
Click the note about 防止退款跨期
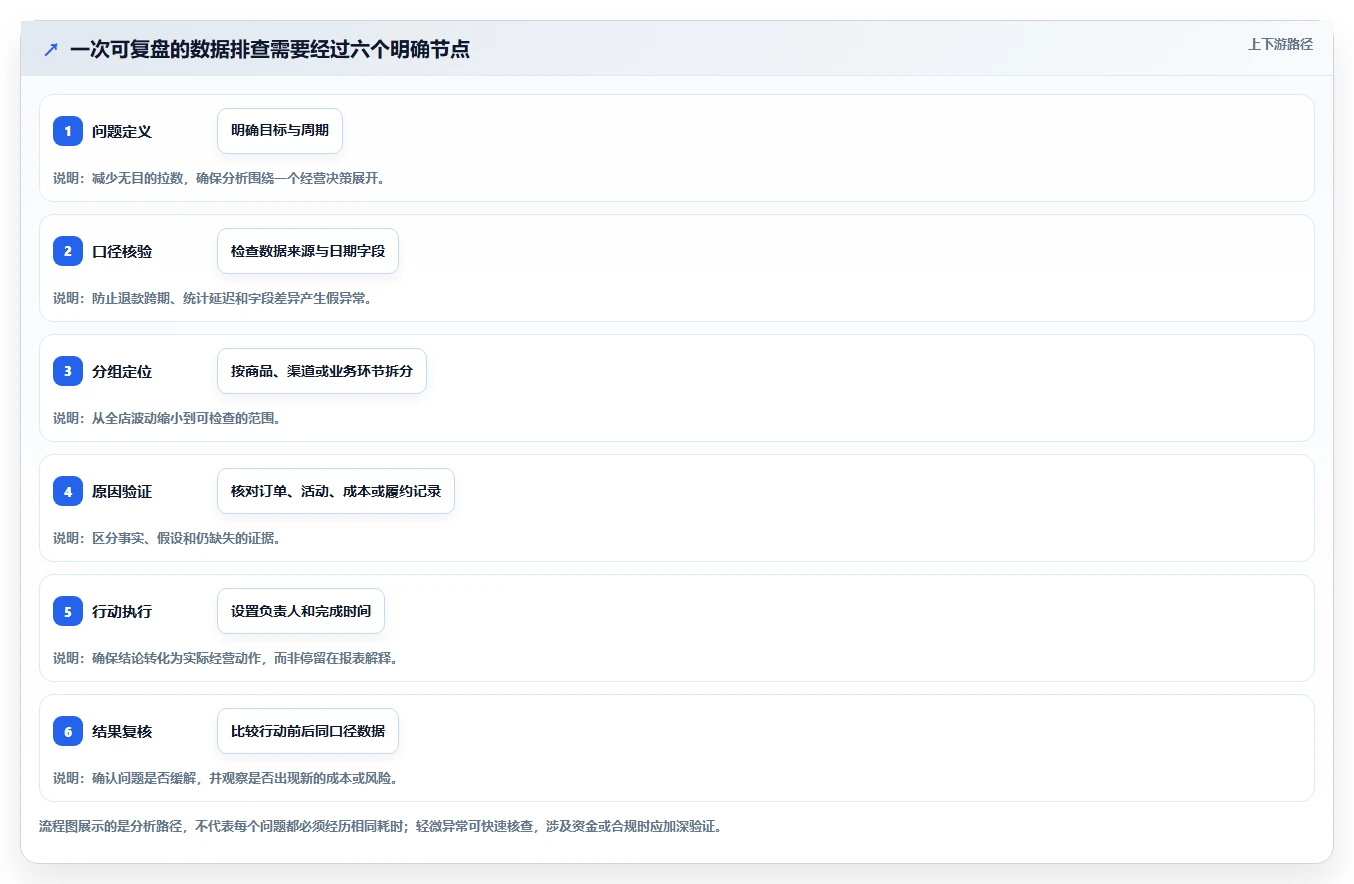[x=213, y=298]
